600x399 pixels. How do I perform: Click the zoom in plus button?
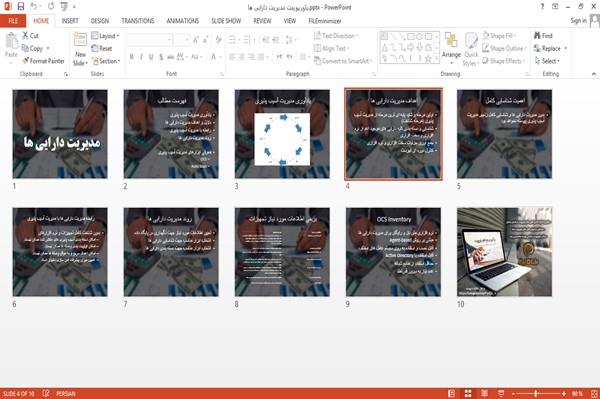pos(564,393)
